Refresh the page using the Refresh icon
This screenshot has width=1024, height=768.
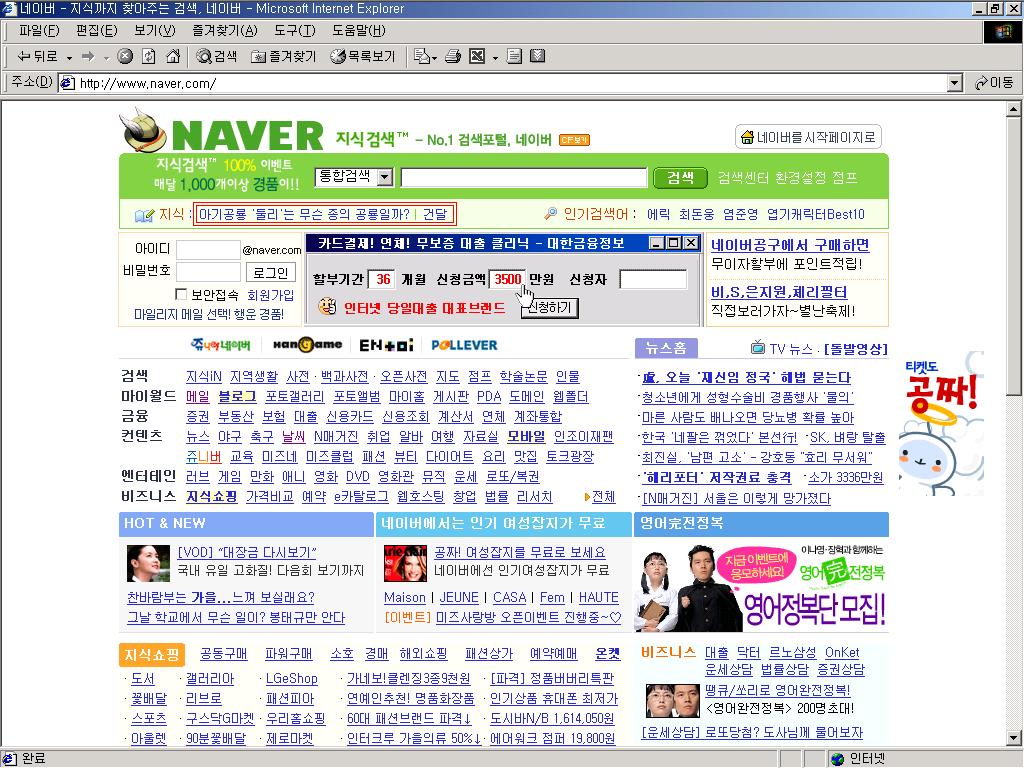[x=149, y=57]
